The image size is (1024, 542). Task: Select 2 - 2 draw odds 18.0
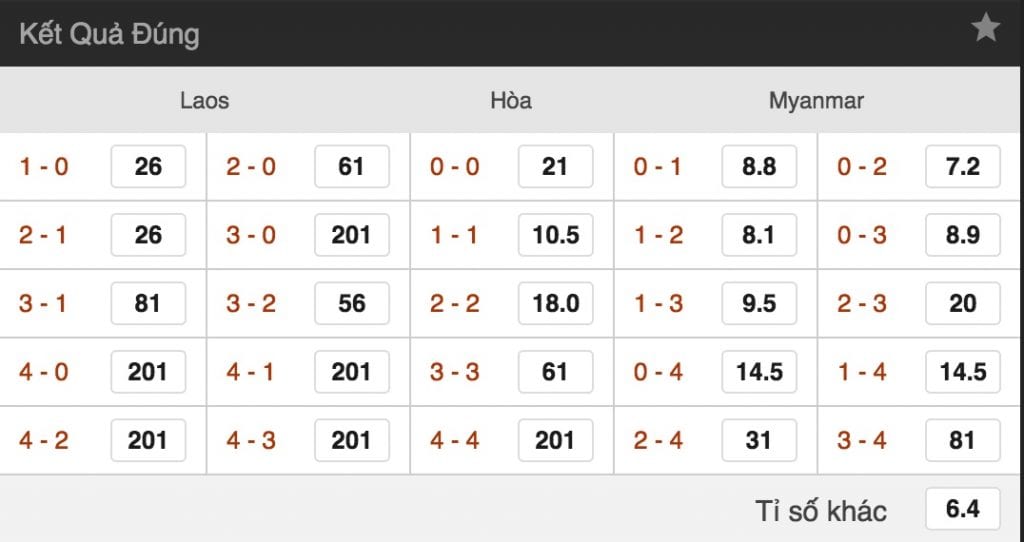pos(555,303)
